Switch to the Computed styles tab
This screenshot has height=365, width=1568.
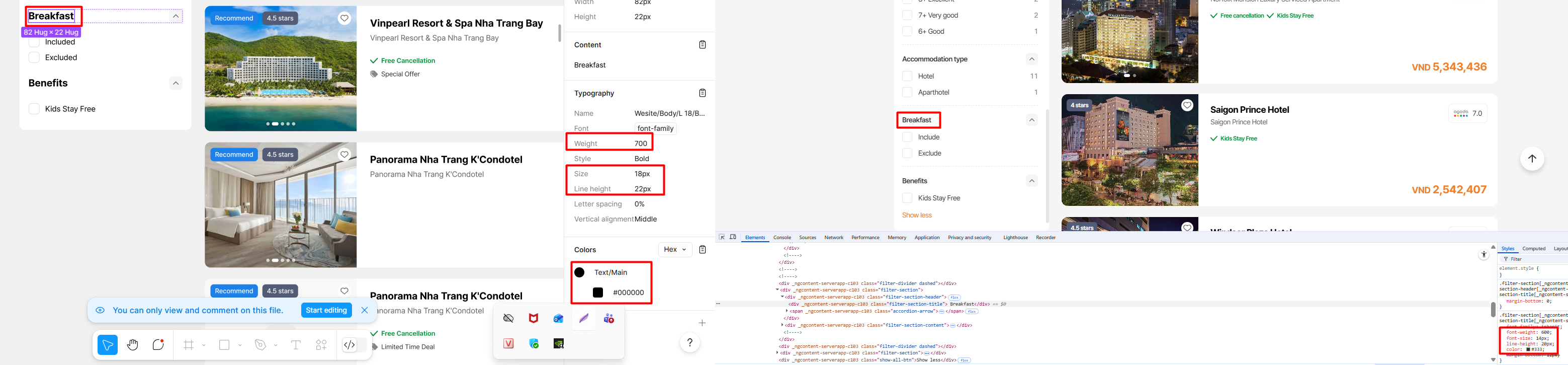(x=1534, y=249)
